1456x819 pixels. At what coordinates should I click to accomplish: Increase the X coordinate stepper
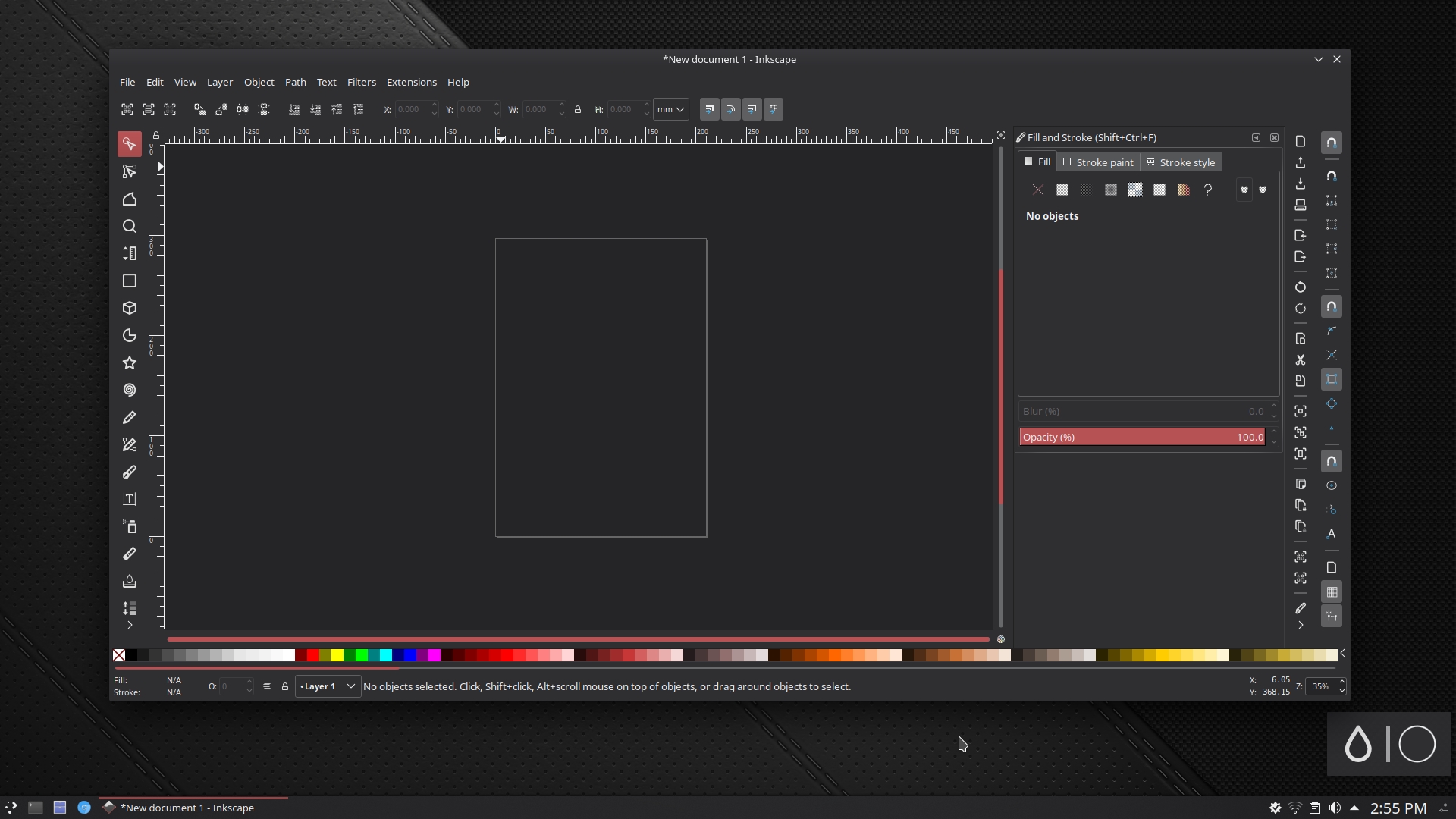(x=435, y=105)
